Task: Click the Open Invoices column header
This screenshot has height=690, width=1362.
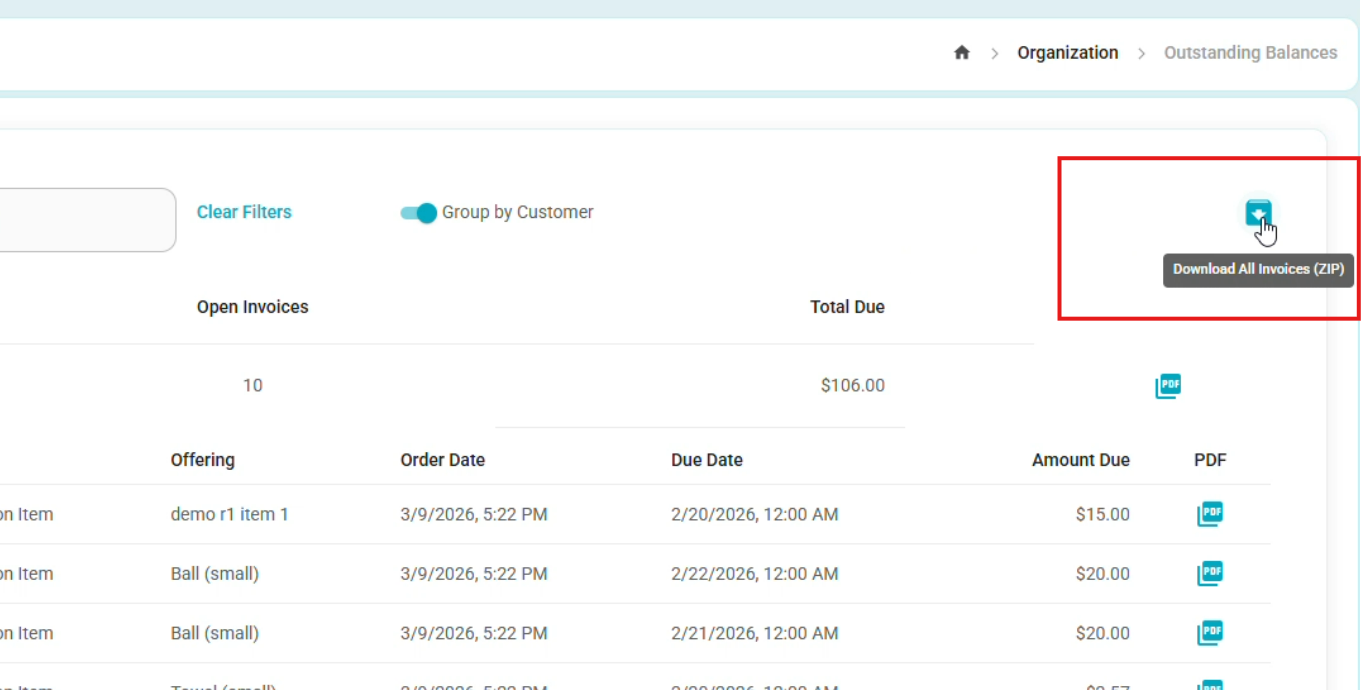Action: pos(252,307)
